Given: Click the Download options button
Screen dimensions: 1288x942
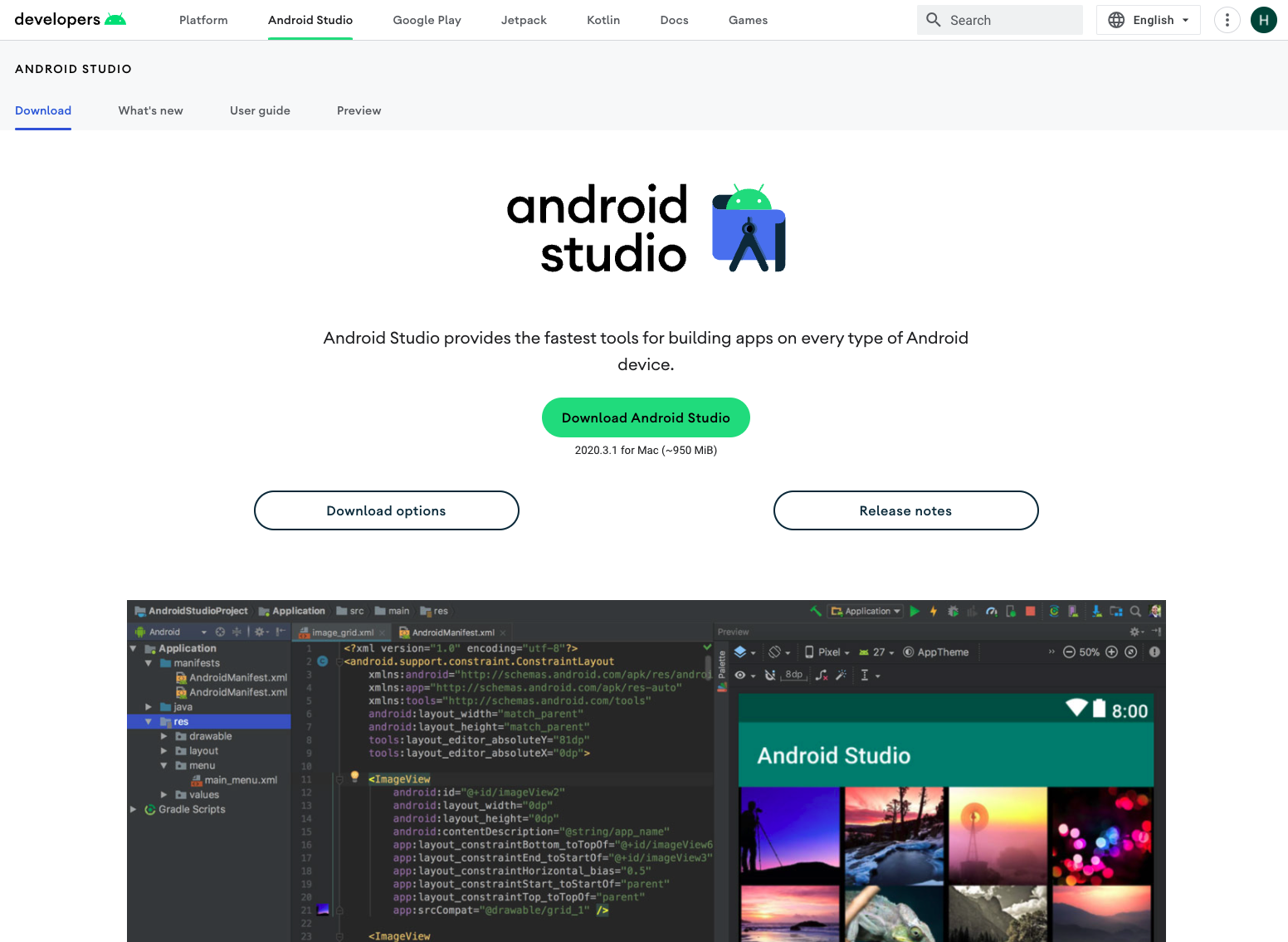Looking at the screenshot, I should pos(386,510).
